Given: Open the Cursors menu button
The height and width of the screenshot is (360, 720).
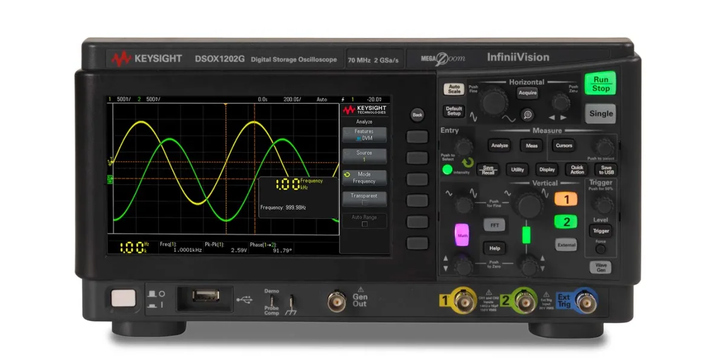Looking at the screenshot, I should (x=563, y=146).
